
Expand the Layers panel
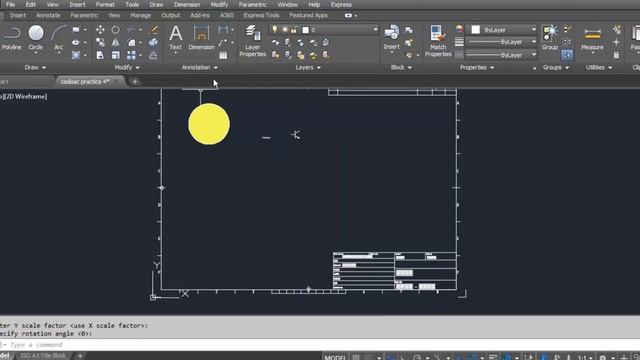308,67
